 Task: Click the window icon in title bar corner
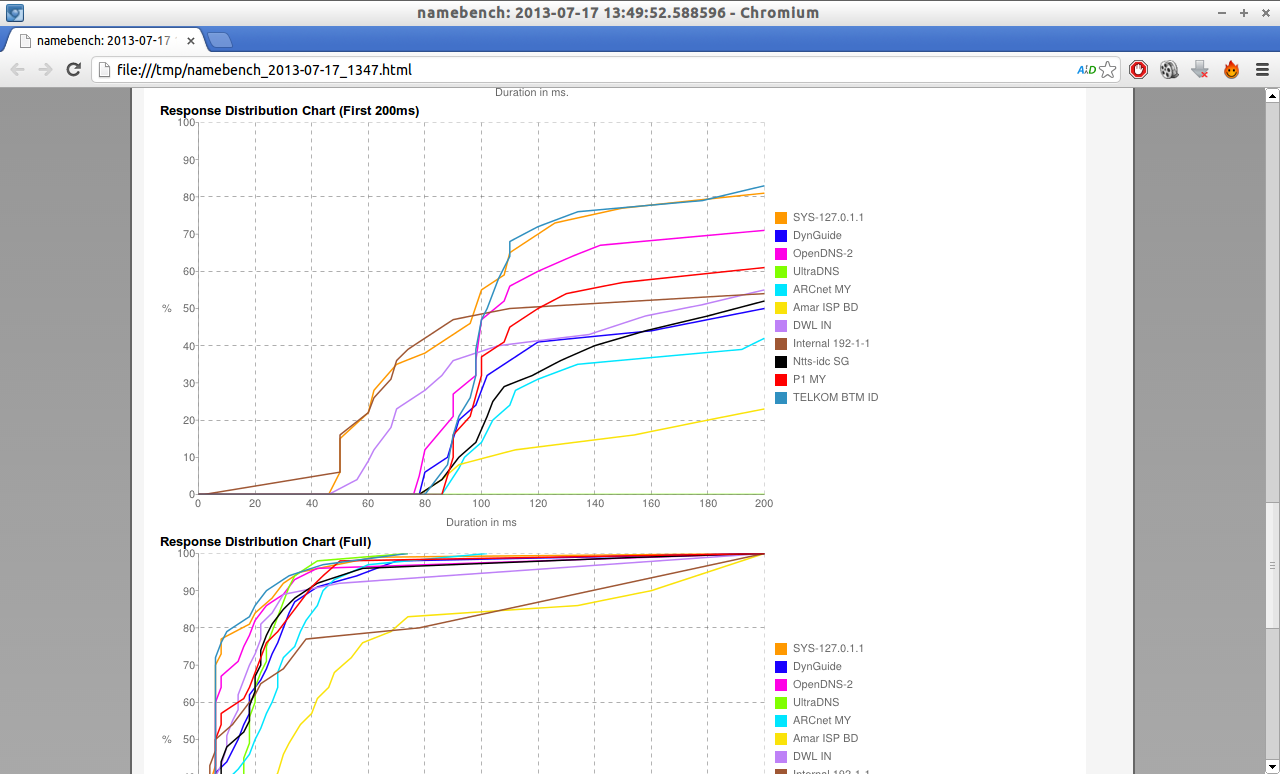click(x=14, y=13)
